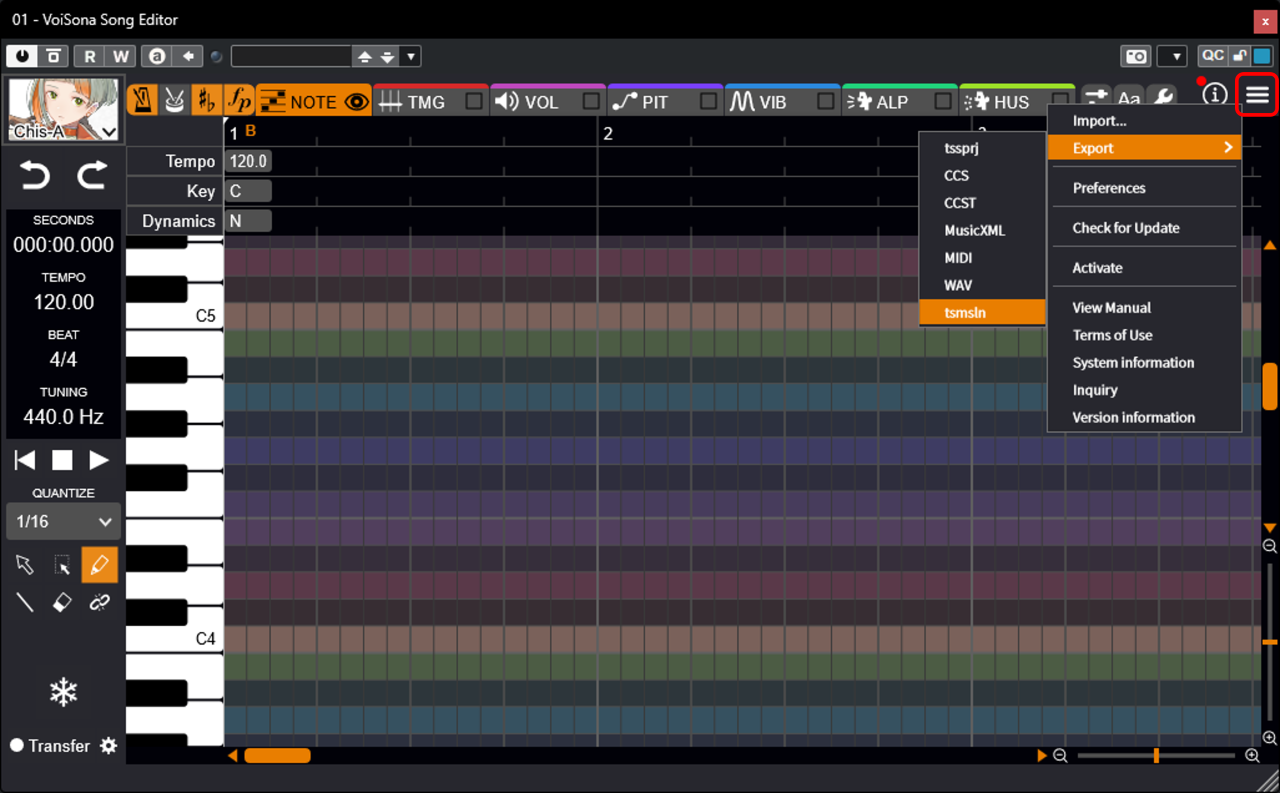
Task: Activate the range selection tool
Action: point(62,565)
